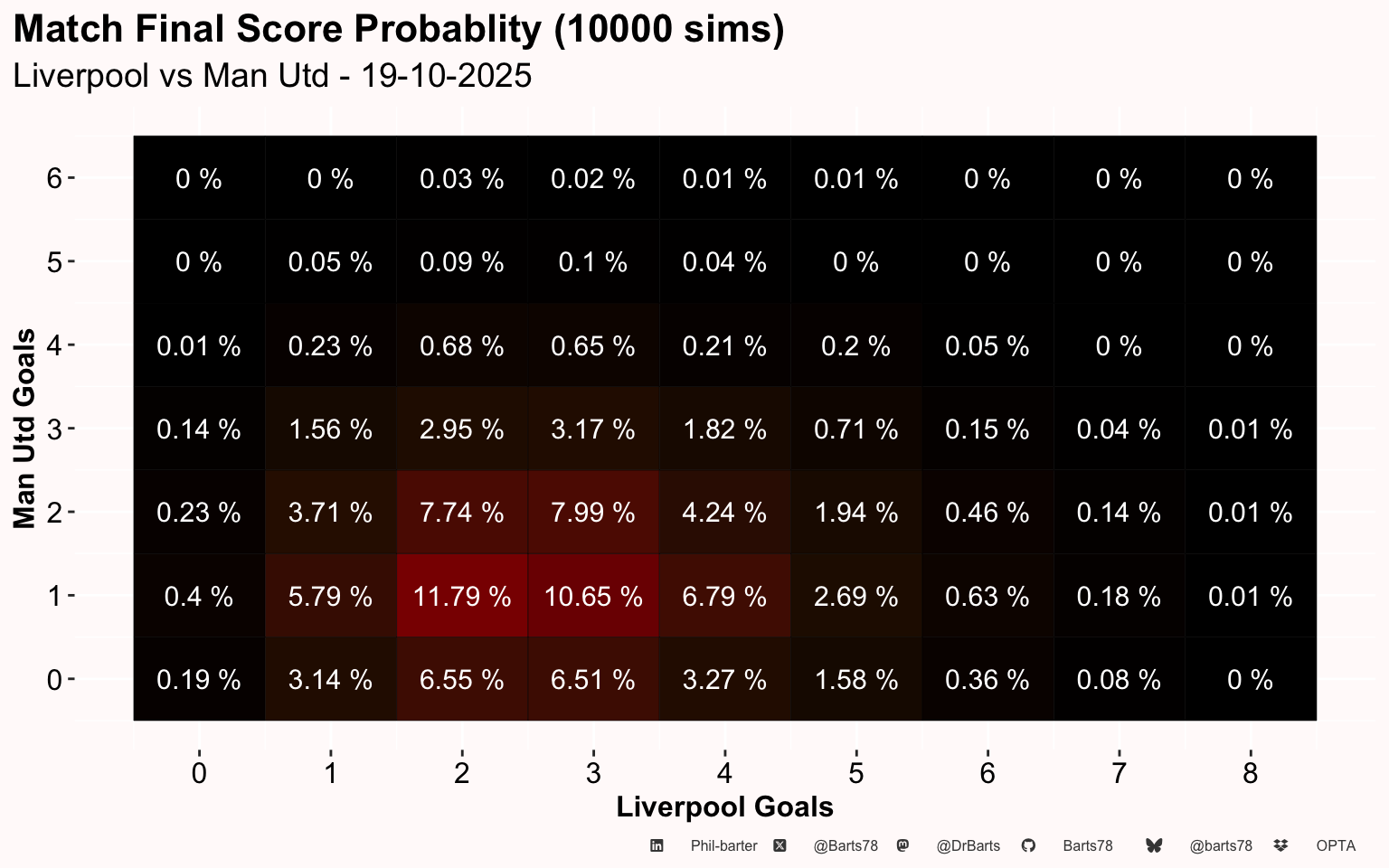Click the Mastodon logo icon
This screenshot has width=1389, height=868.
(x=902, y=845)
